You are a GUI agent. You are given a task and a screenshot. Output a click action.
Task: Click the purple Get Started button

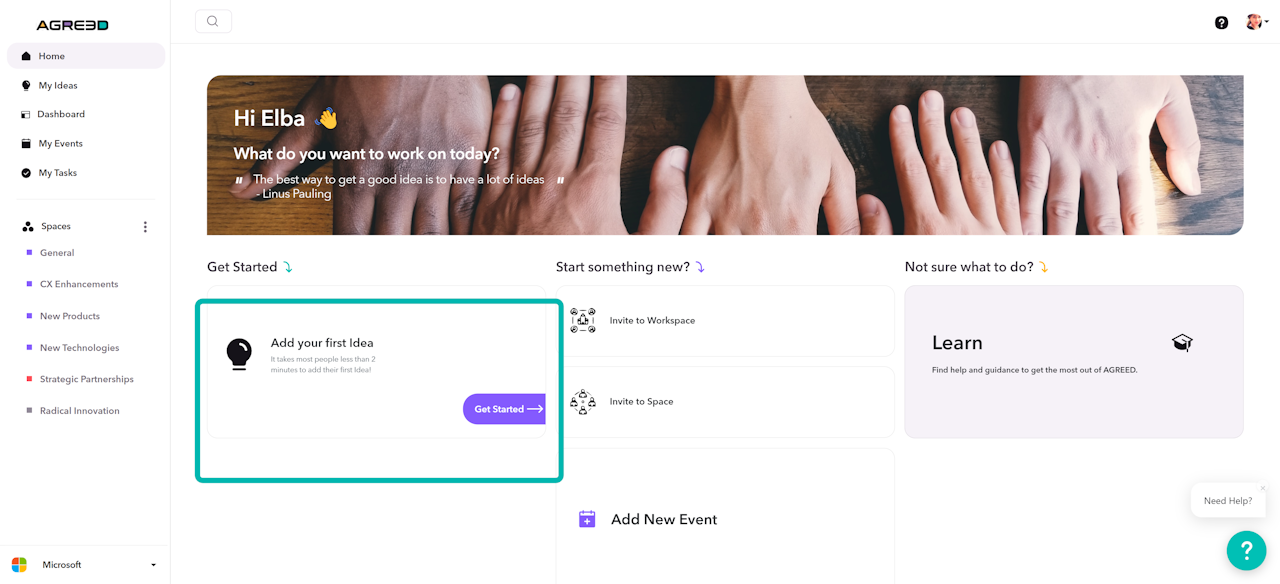click(505, 409)
